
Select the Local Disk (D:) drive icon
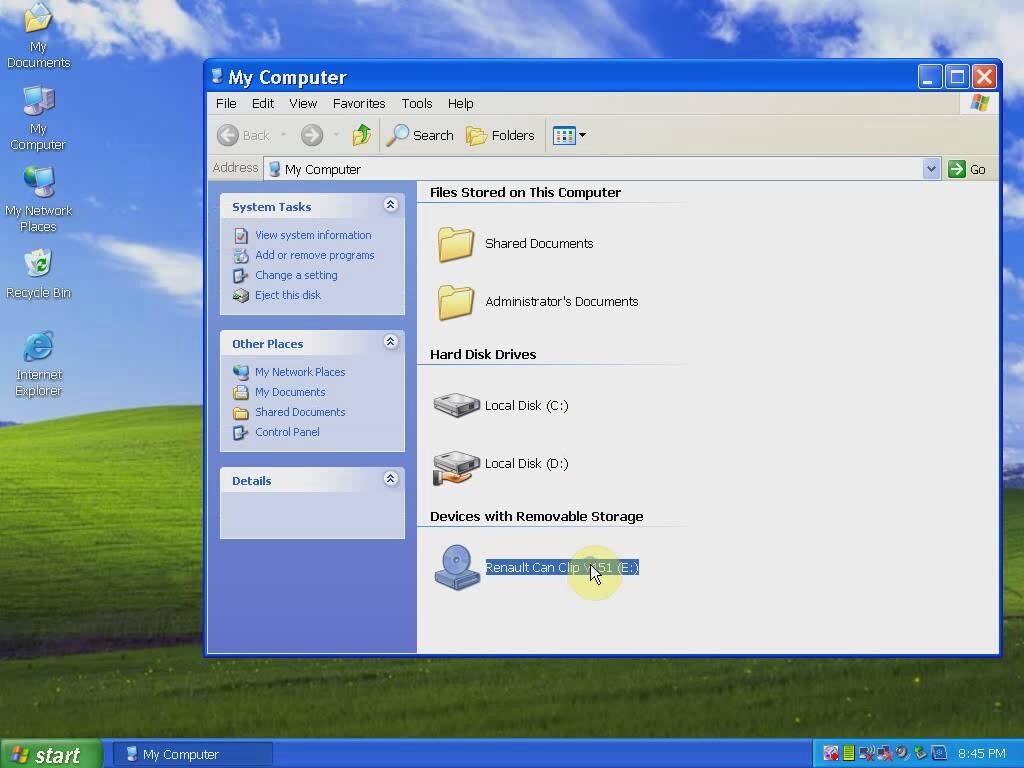[456, 467]
